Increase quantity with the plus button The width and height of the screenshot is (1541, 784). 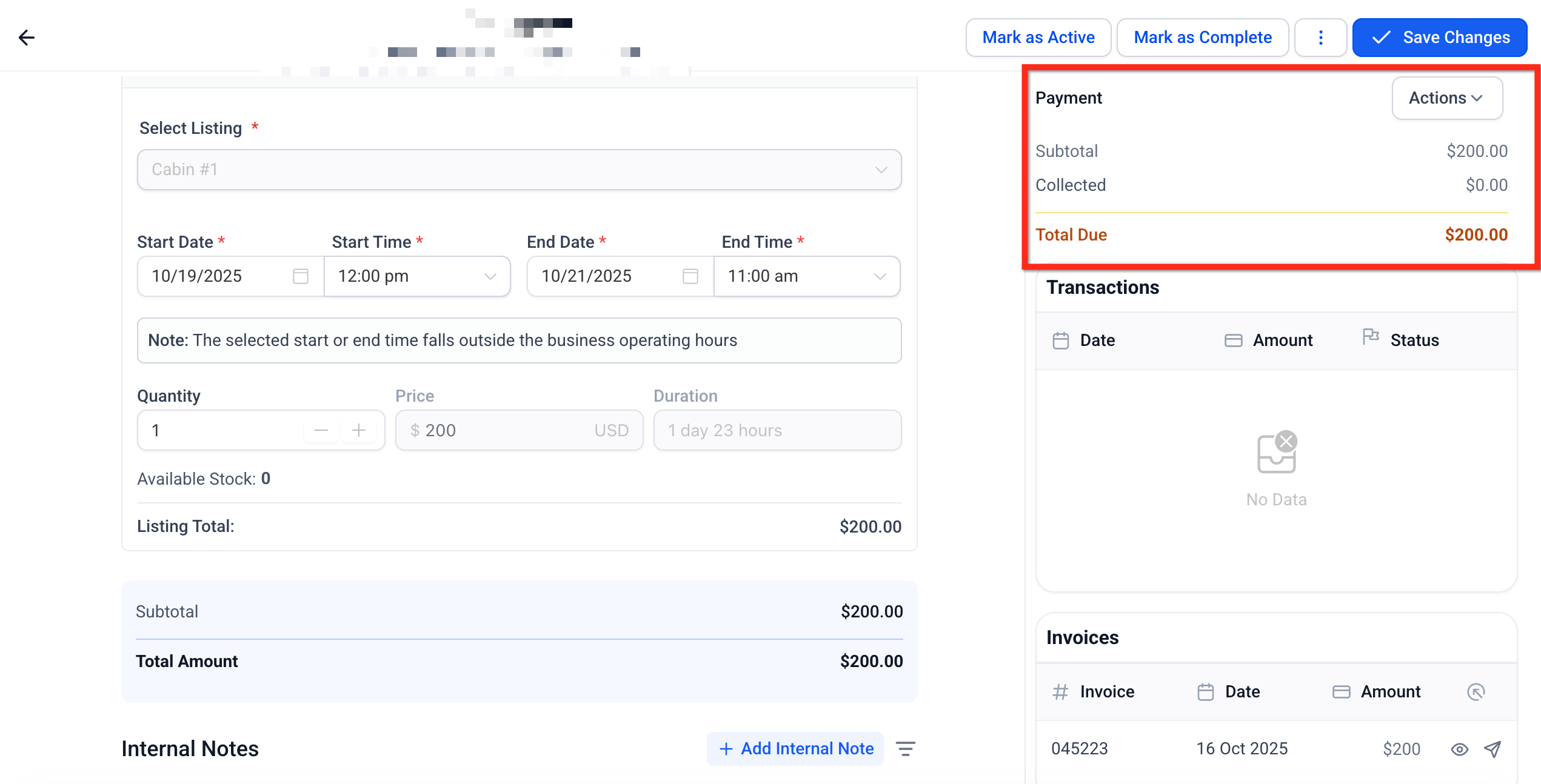[359, 430]
